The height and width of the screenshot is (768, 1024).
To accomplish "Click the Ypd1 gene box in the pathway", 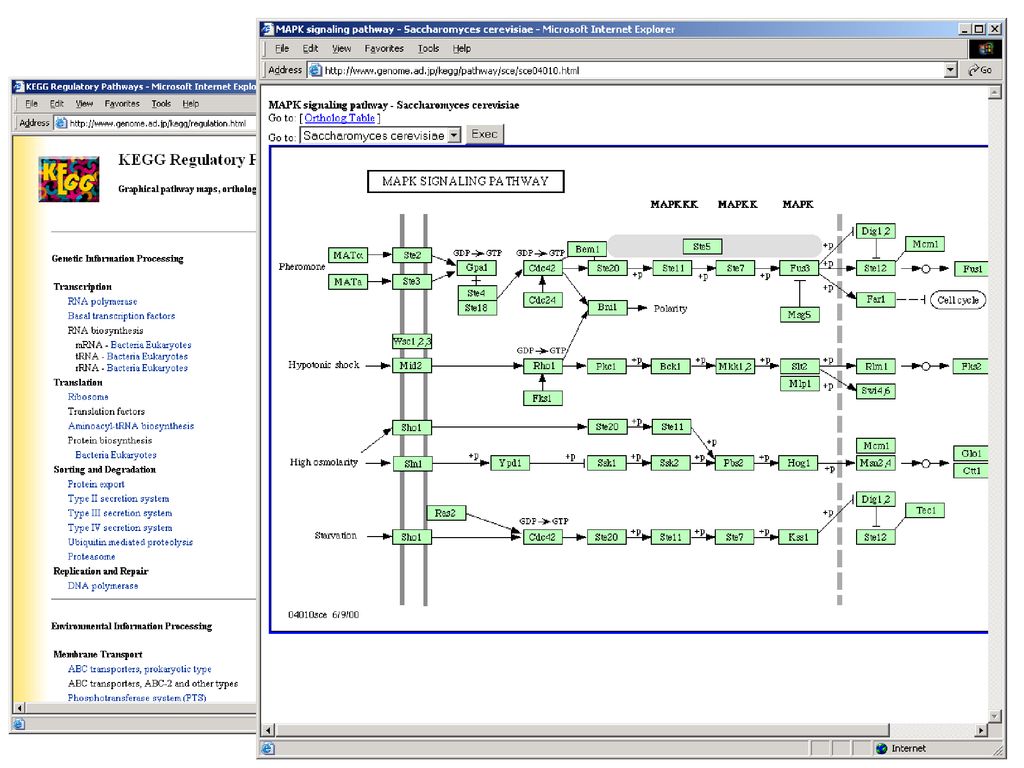I will tap(509, 463).
